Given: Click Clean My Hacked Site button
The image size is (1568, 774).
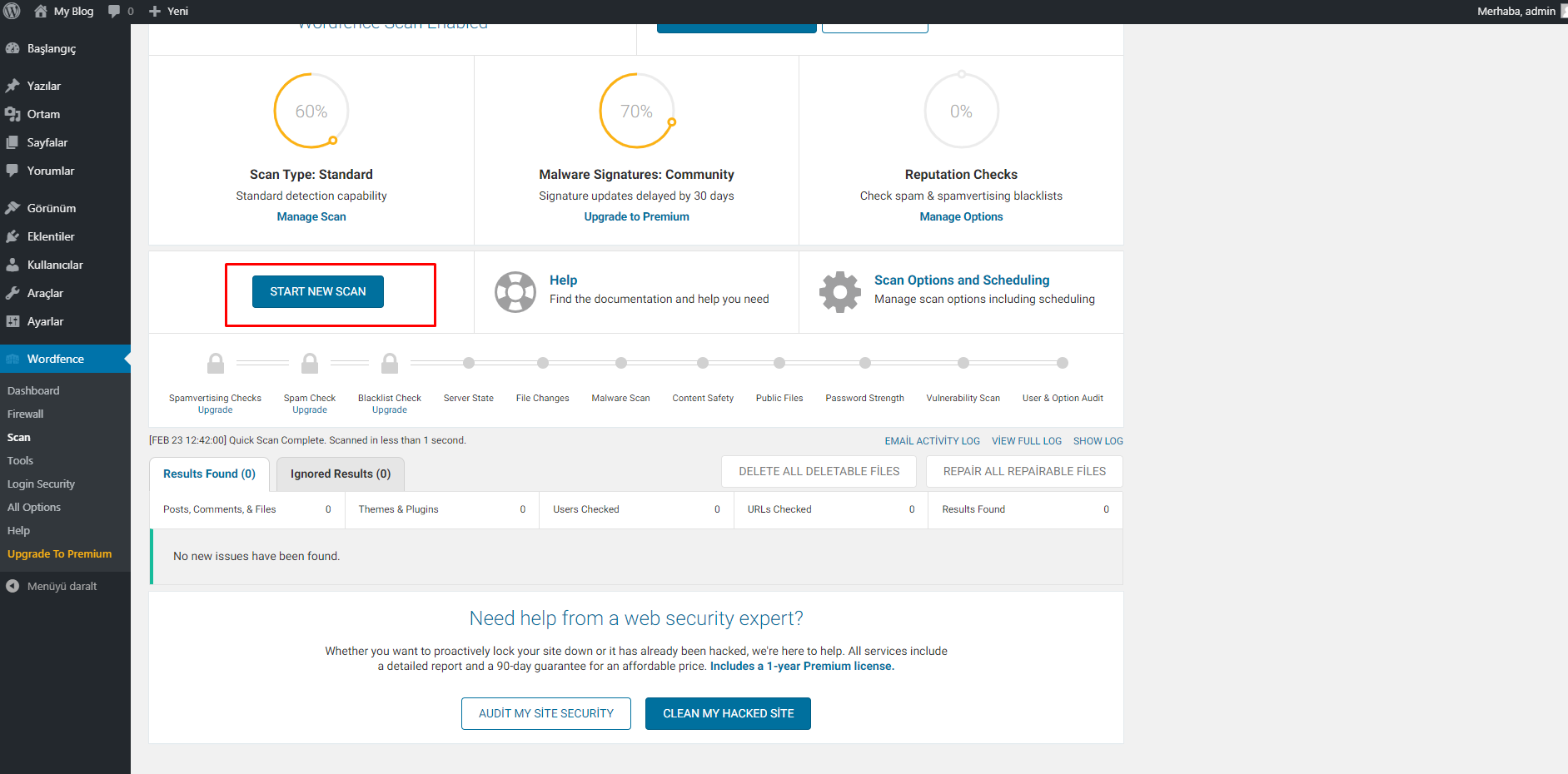Looking at the screenshot, I should [729, 713].
